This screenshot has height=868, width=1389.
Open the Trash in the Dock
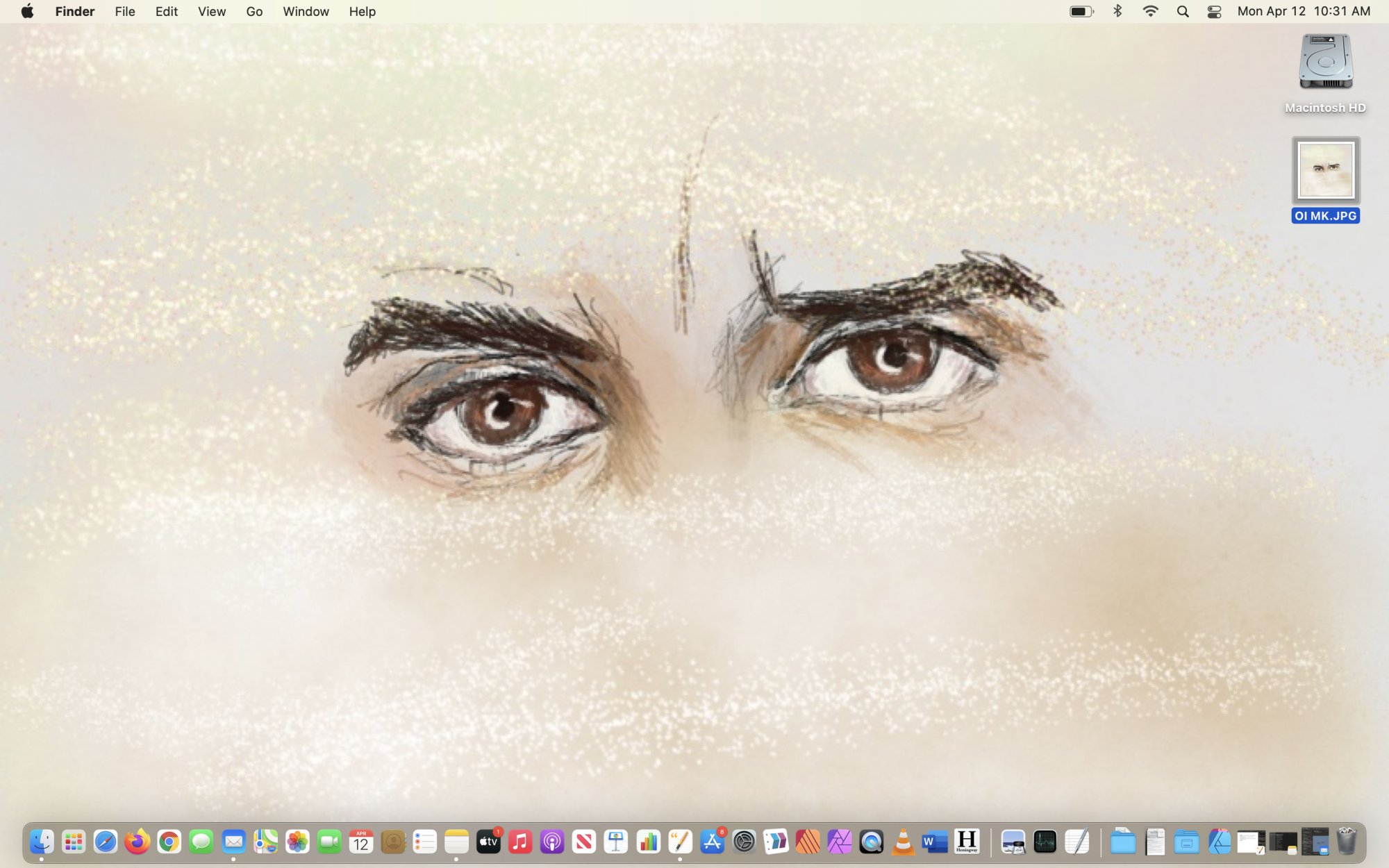(x=1346, y=842)
